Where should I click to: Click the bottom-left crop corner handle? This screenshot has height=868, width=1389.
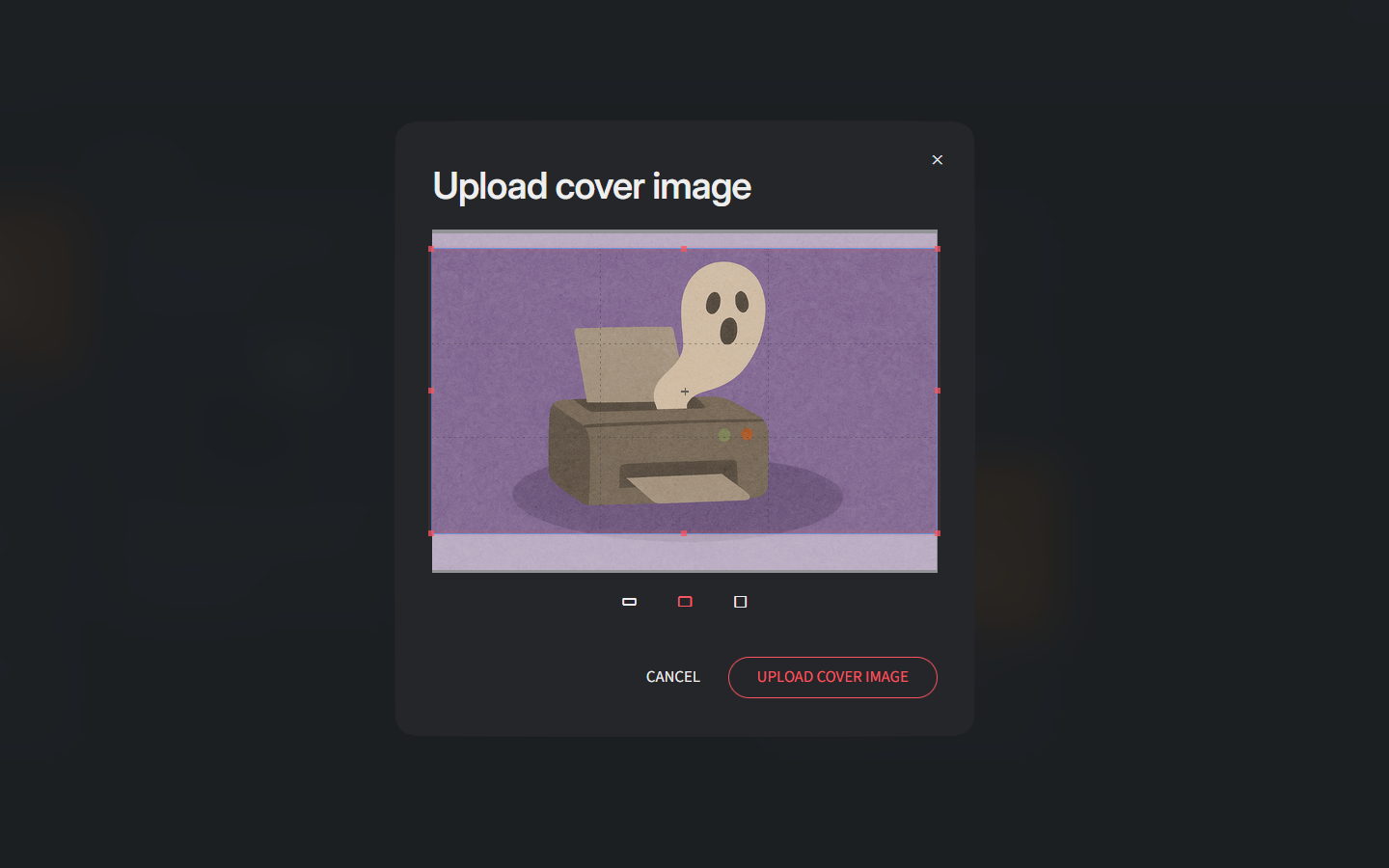pos(432,532)
